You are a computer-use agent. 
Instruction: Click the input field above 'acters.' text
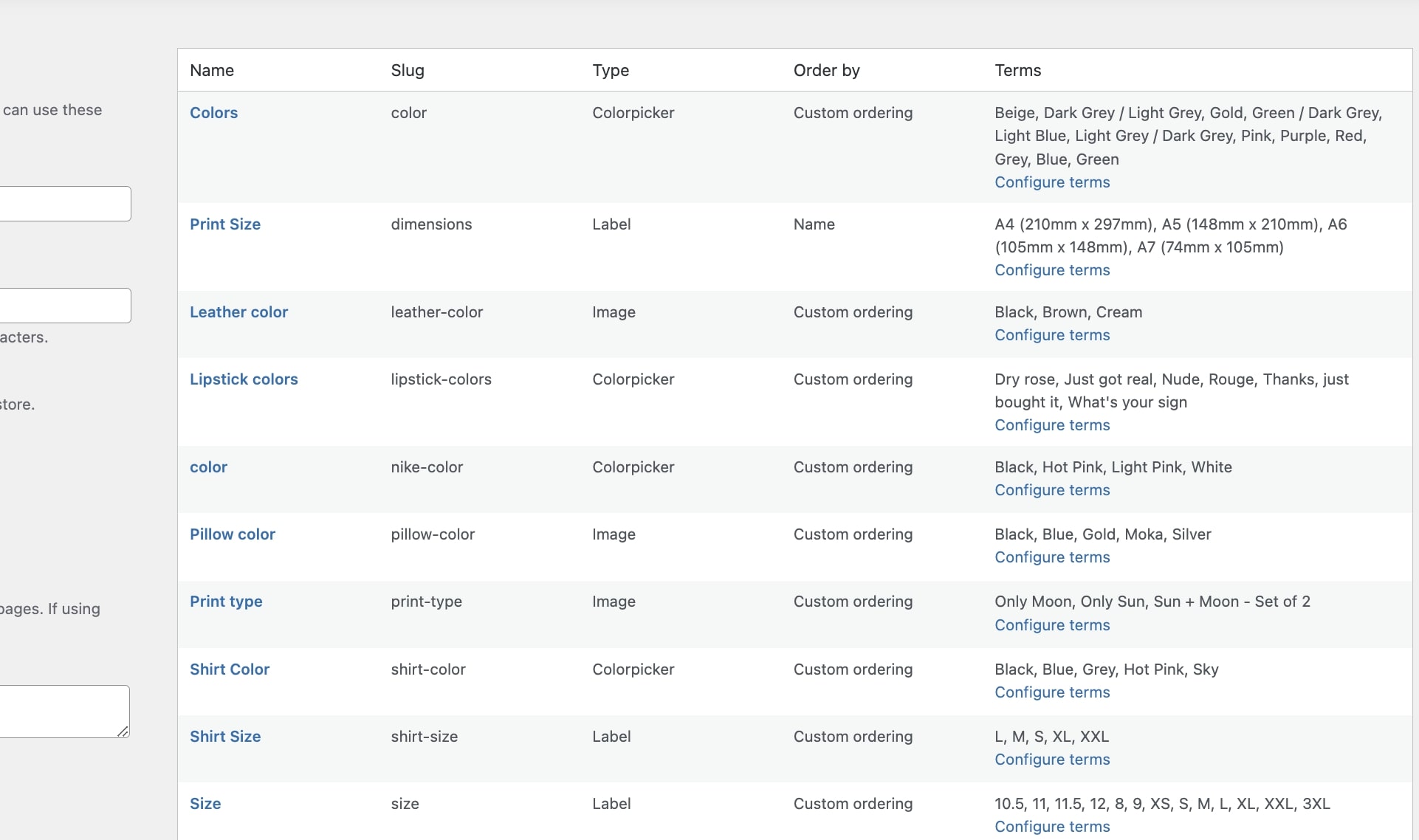[65, 306]
